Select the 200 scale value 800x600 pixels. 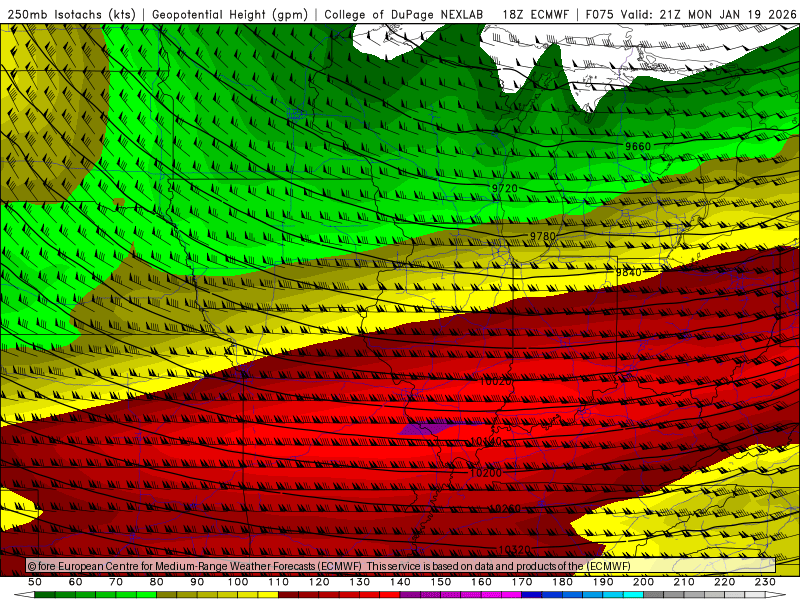coord(643,582)
